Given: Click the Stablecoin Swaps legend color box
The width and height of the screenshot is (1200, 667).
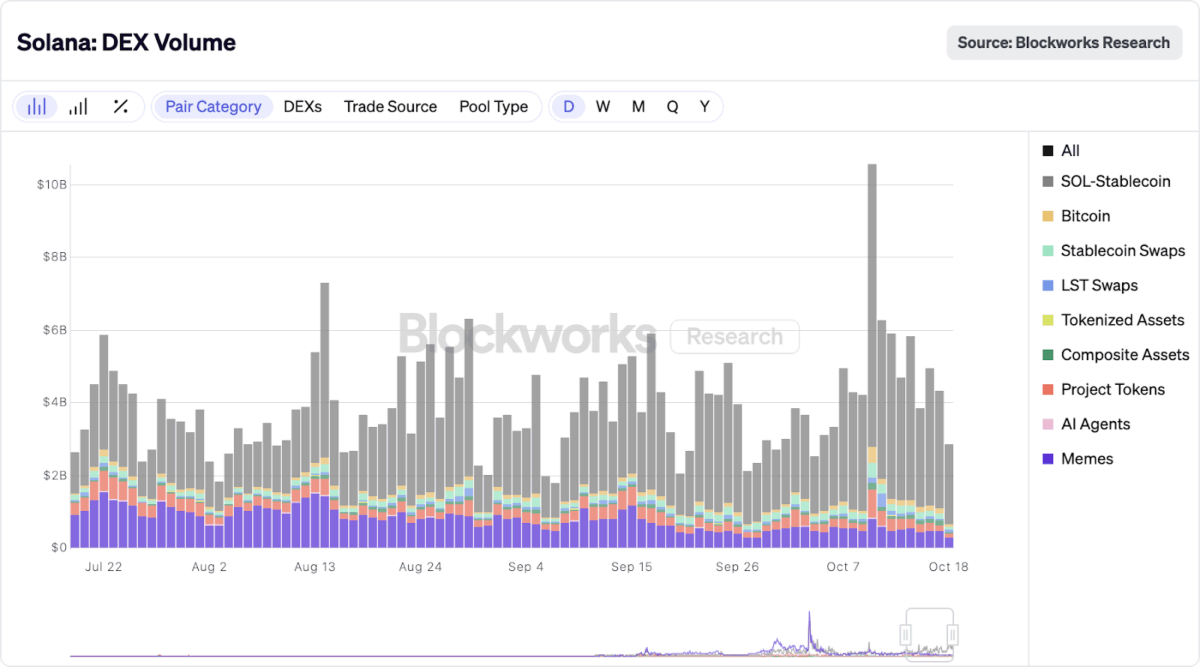Looking at the screenshot, I should [x=1048, y=251].
